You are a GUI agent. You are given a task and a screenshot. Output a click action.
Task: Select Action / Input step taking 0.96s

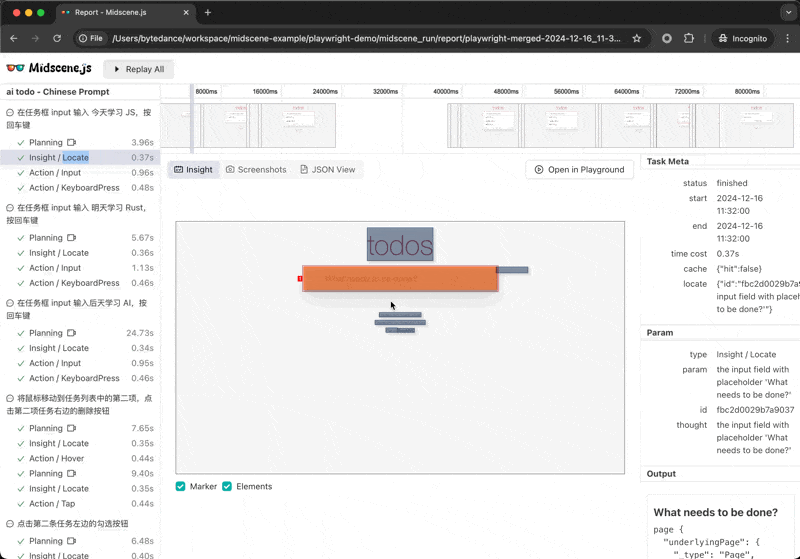pos(80,172)
